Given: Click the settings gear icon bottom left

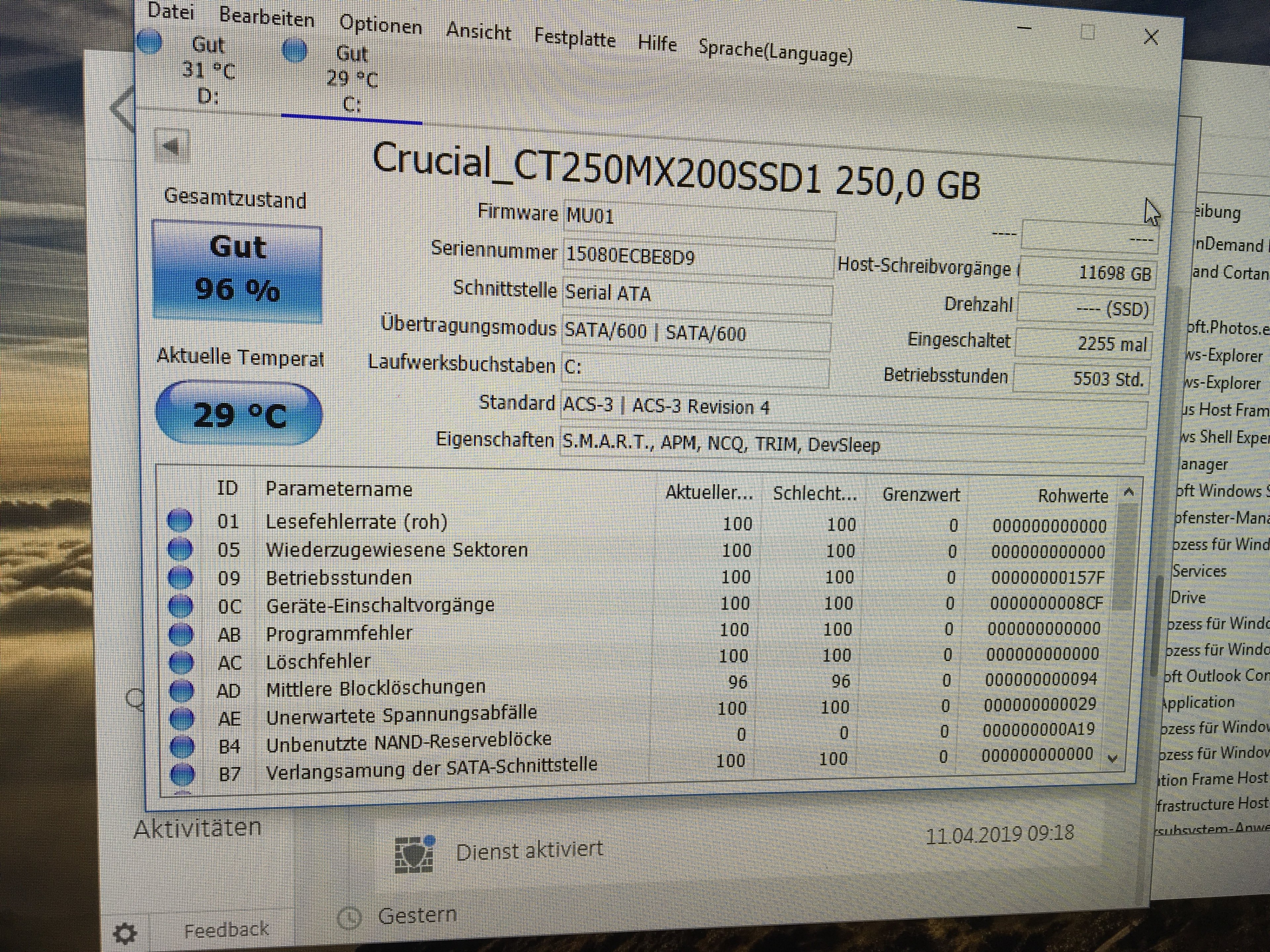Looking at the screenshot, I should (x=125, y=933).
